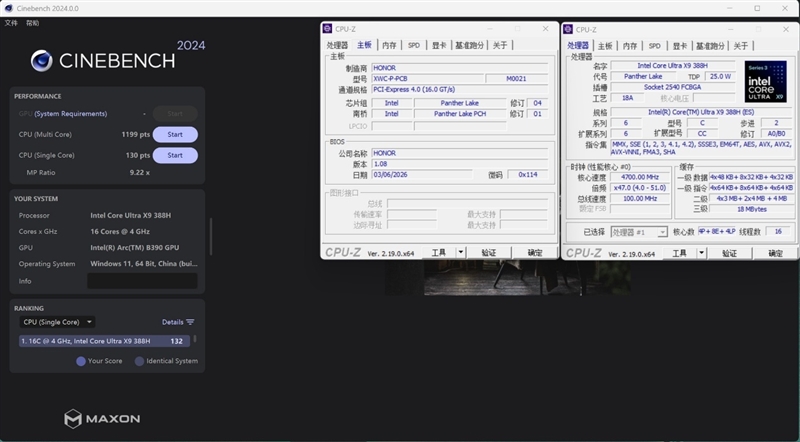The width and height of the screenshot is (800, 442).
Task: Click the Maxon logo at bottom
Action: point(102,419)
